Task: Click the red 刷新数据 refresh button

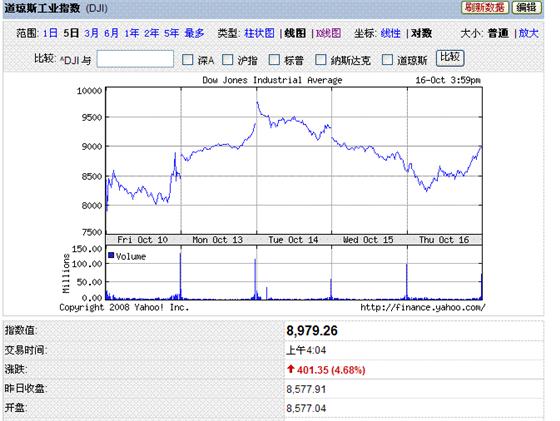Action: (x=485, y=7)
